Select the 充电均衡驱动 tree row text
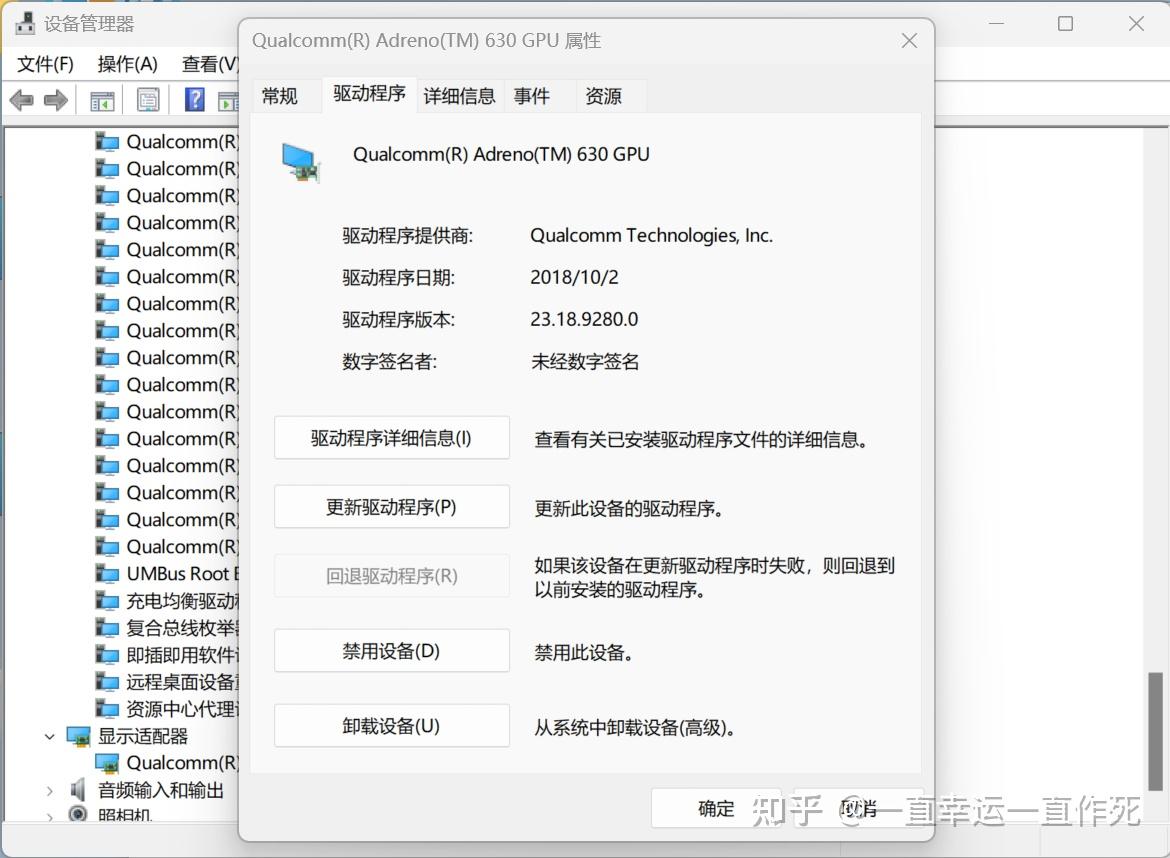Viewport: 1170px width, 858px height. point(183,601)
